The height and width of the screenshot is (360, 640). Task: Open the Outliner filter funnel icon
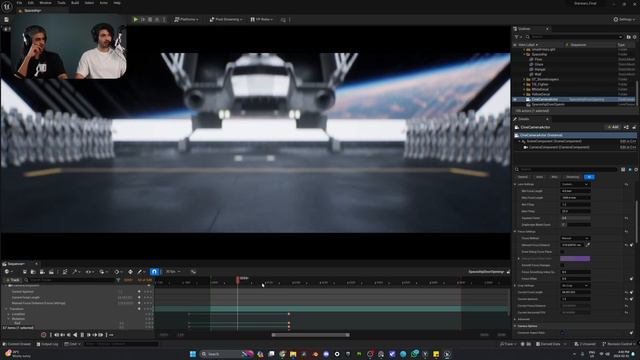pos(517,37)
